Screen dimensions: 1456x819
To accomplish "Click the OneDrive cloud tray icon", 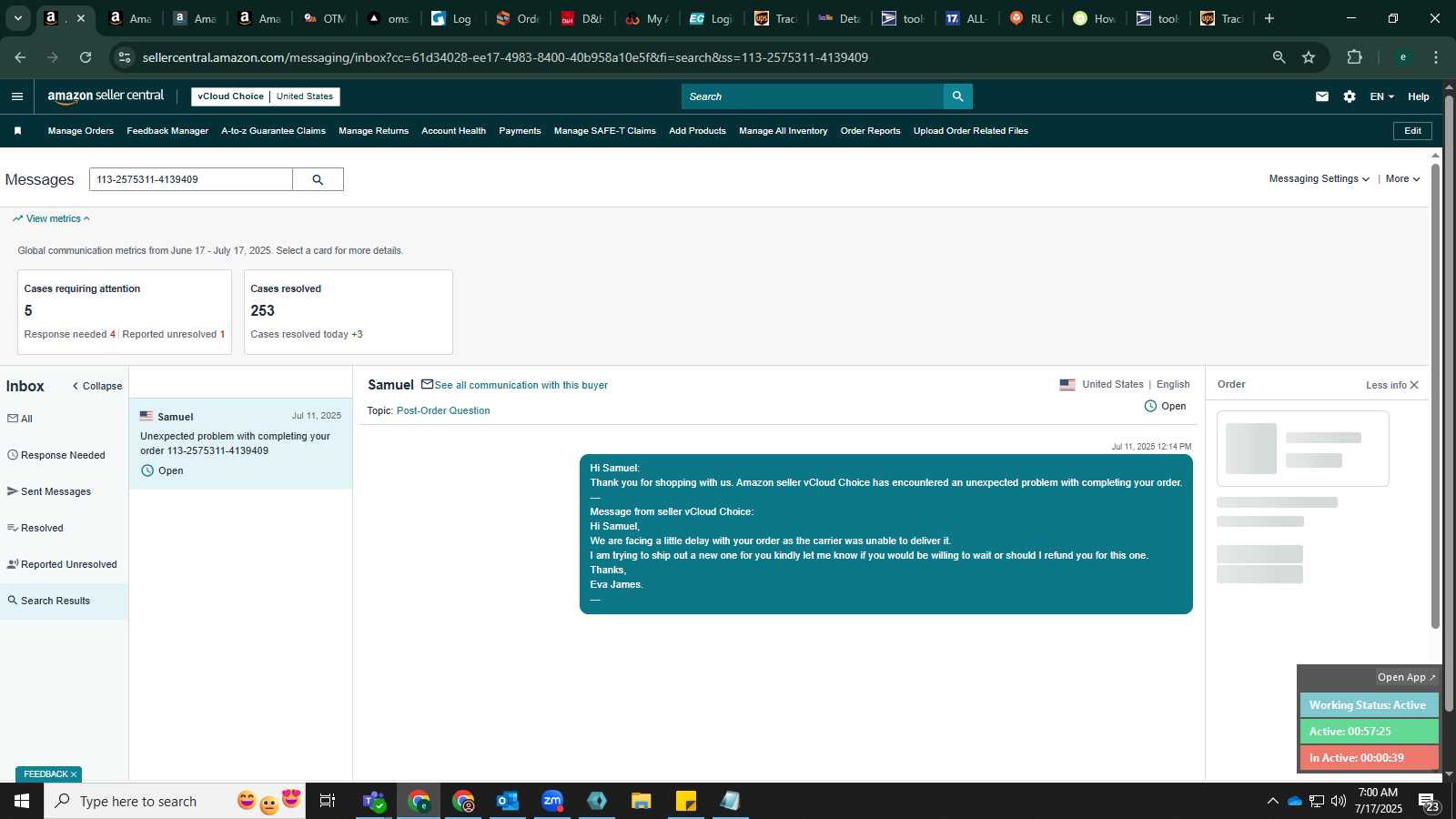I will (1294, 801).
